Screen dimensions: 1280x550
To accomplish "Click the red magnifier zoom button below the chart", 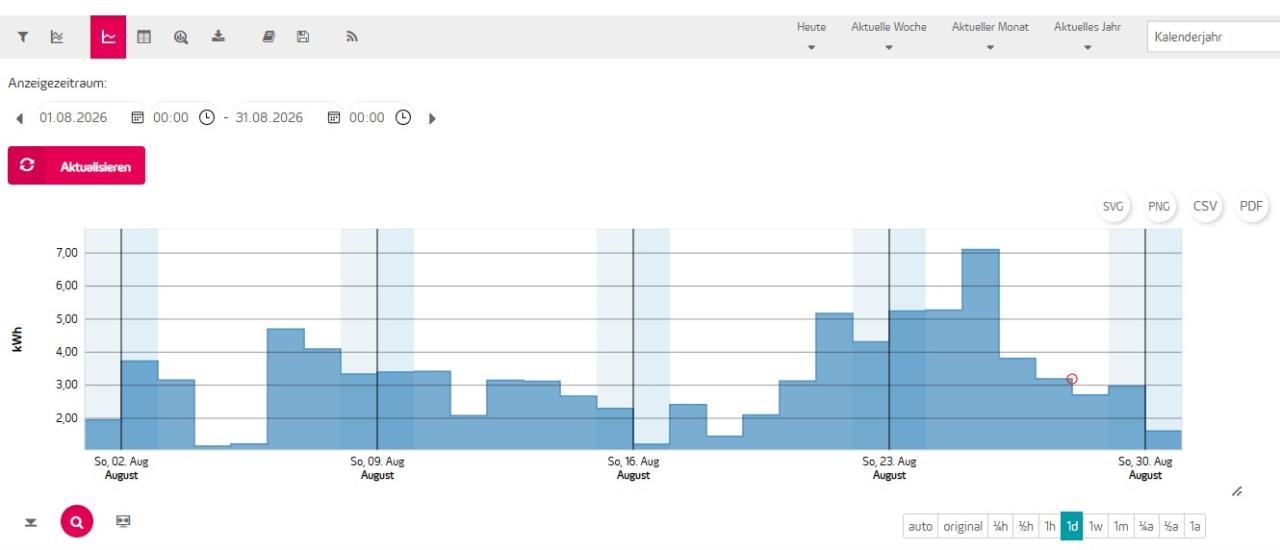I will (x=76, y=521).
